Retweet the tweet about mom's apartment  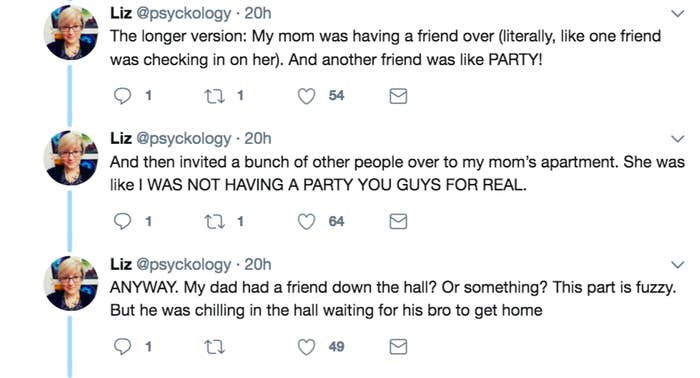coord(214,221)
